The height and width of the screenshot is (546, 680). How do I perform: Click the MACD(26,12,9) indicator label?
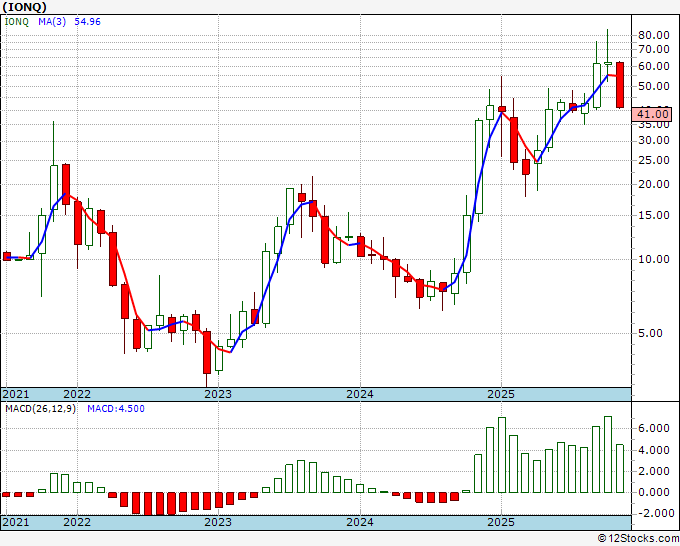(40, 409)
